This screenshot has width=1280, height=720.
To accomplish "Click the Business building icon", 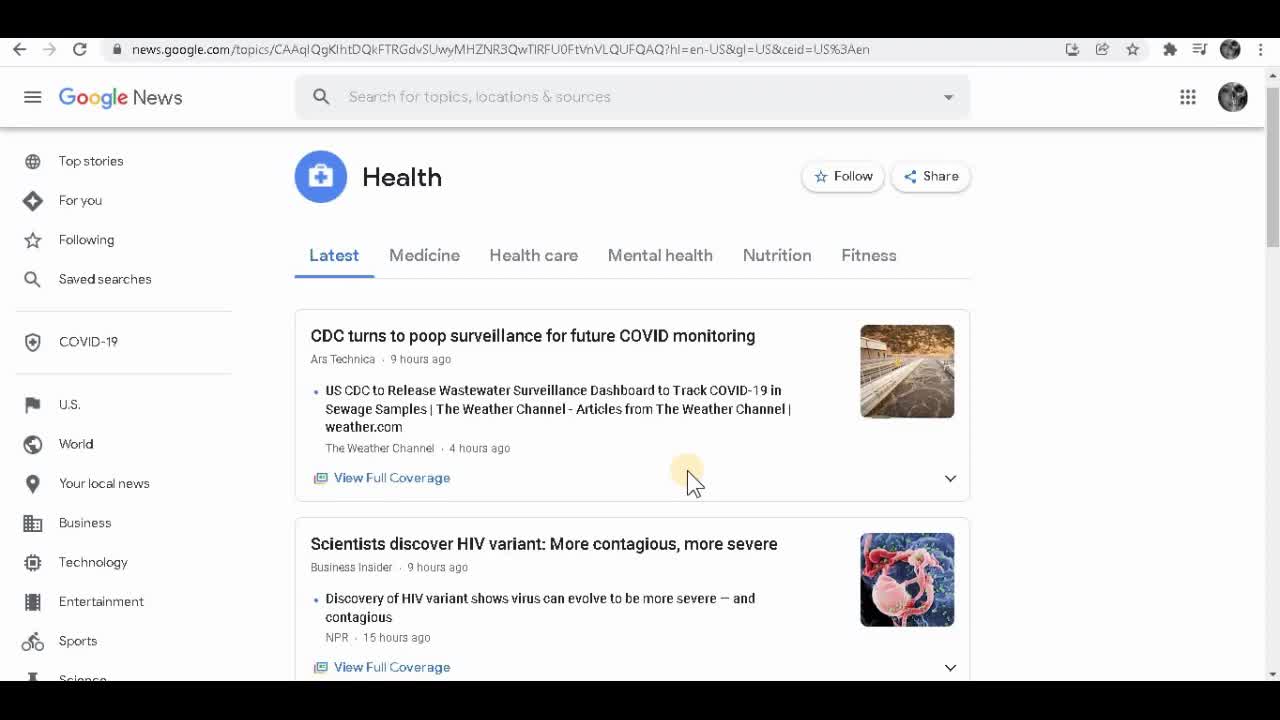I will pos(33,523).
